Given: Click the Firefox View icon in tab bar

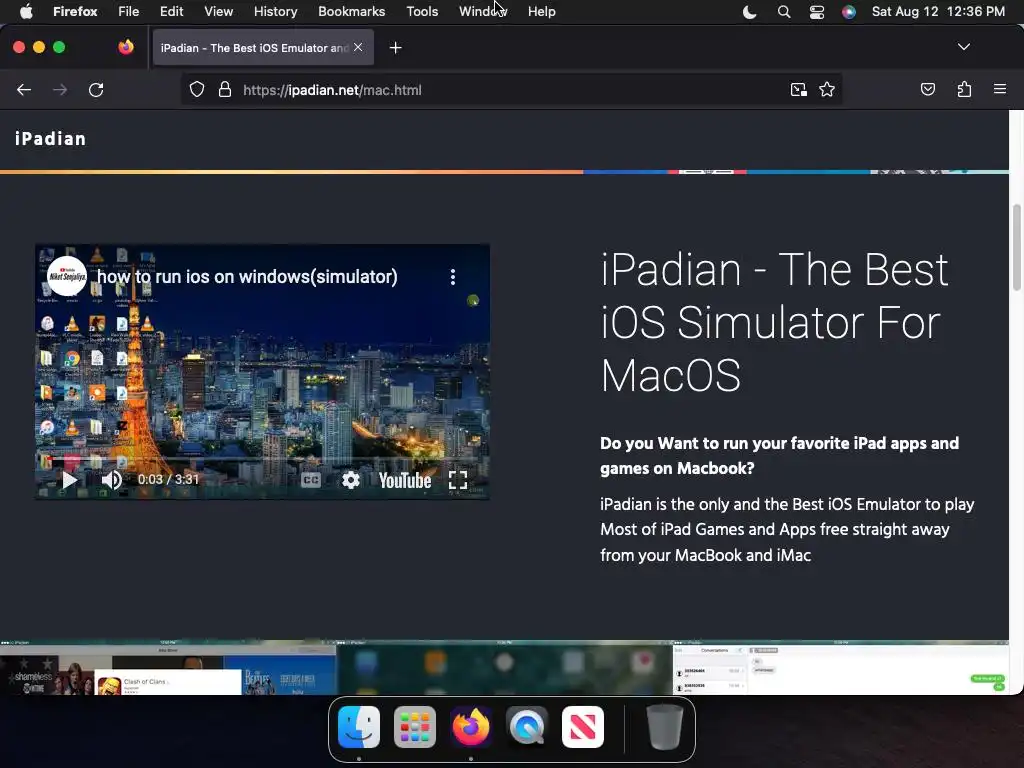Looking at the screenshot, I should (125, 47).
